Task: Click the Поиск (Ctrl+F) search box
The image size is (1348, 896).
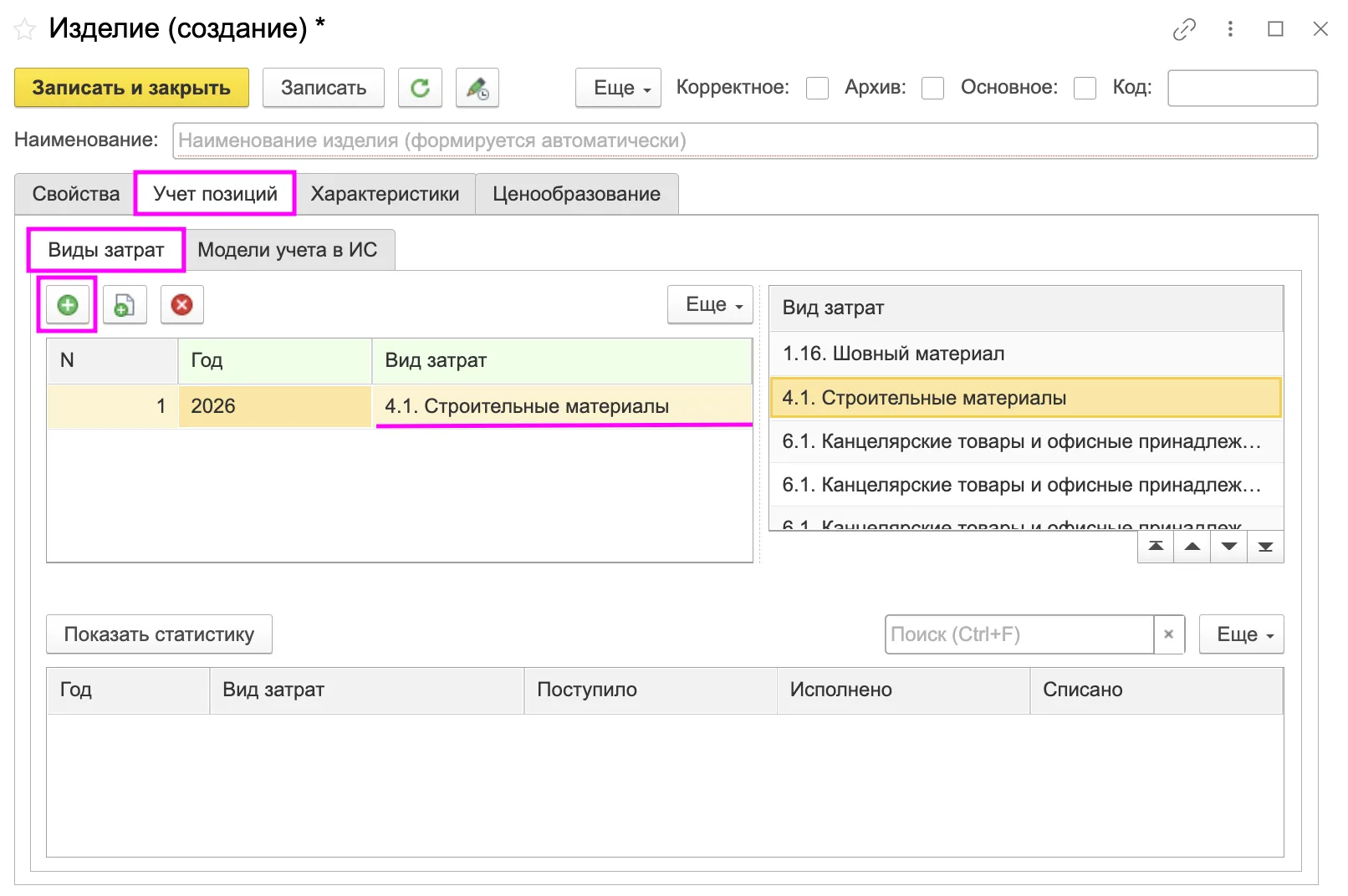Action: click(x=1019, y=634)
